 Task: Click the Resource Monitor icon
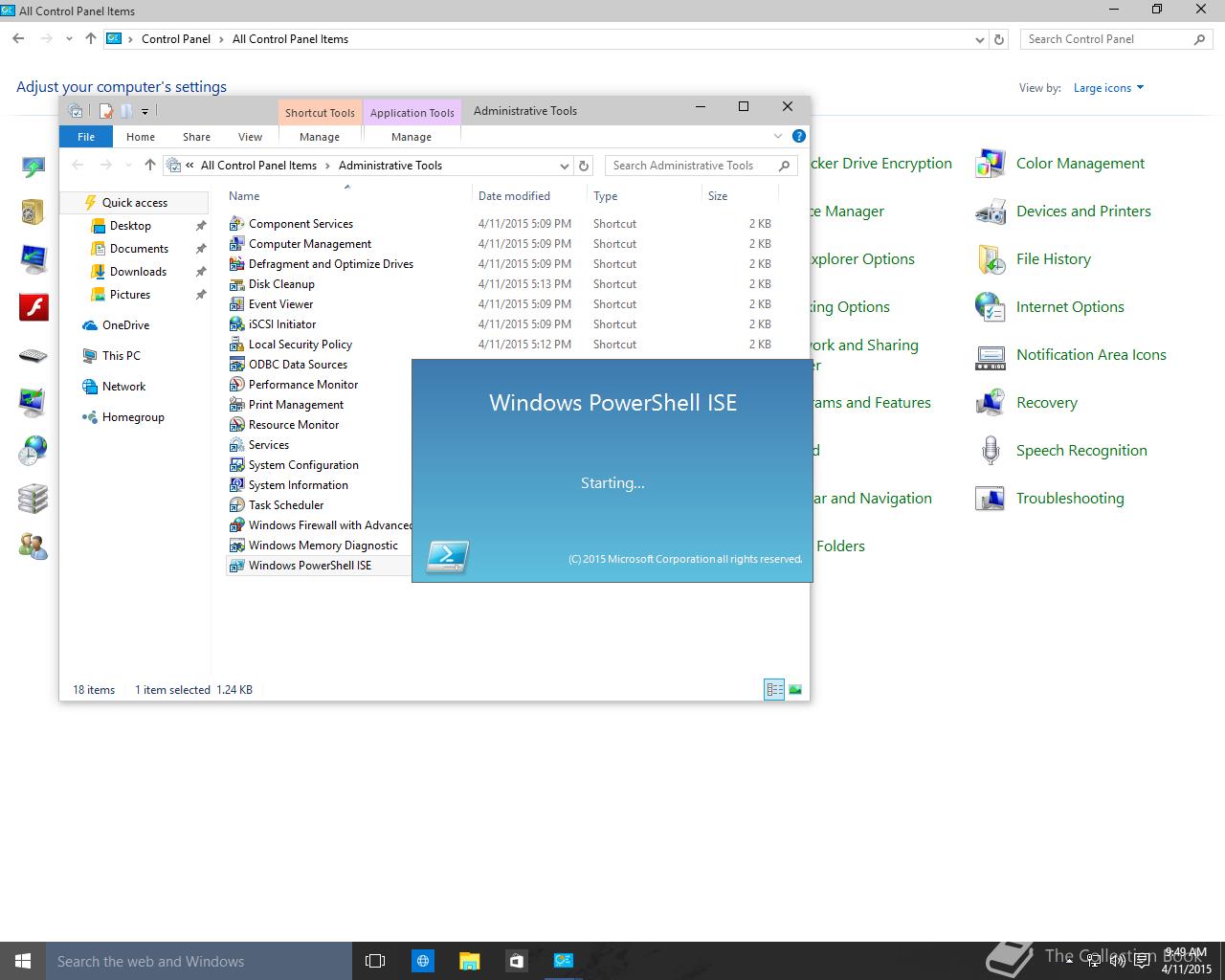coord(236,425)
